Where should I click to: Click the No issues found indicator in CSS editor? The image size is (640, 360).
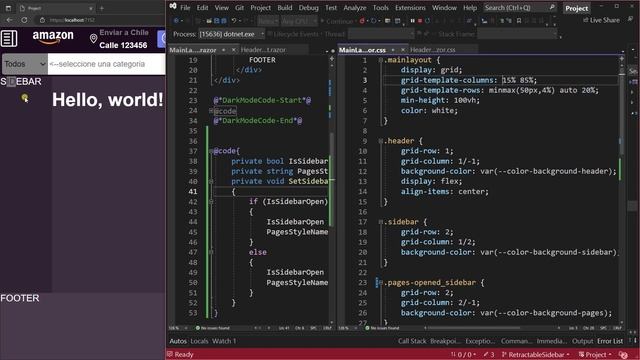coord(381,328)
